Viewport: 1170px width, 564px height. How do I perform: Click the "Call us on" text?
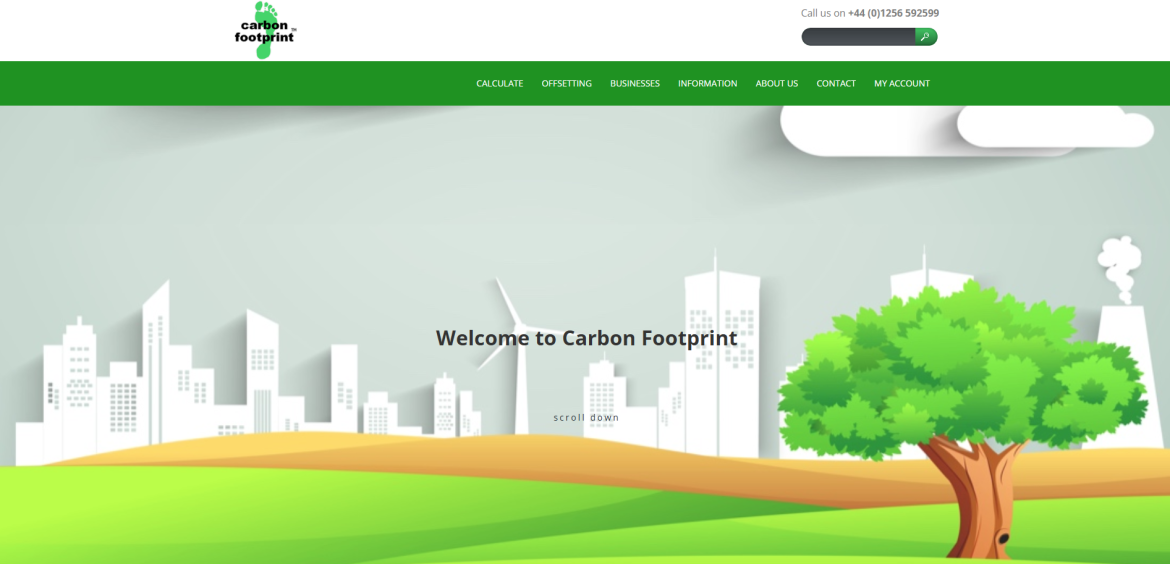[823, 13]
